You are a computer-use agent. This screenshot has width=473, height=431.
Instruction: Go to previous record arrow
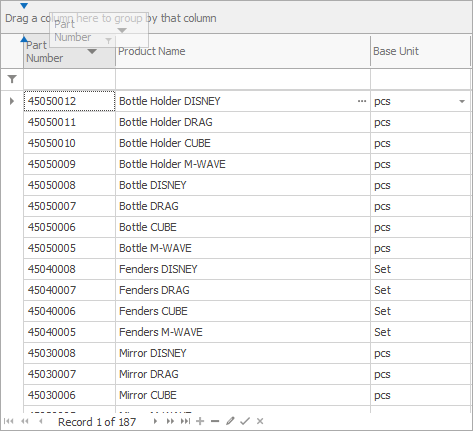pyautogui.click(x=41, y=421)
